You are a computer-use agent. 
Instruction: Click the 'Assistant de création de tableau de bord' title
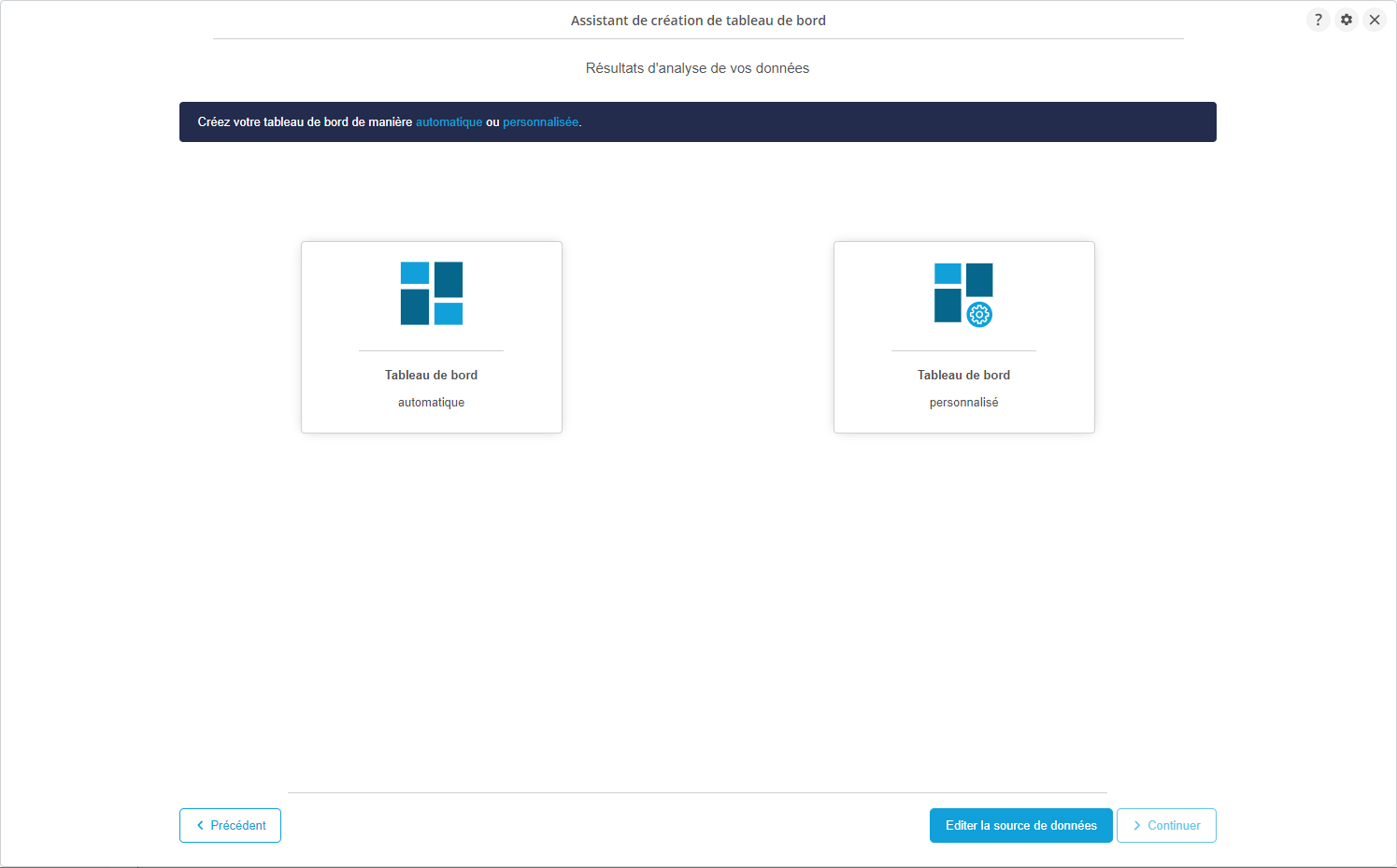(698, 21)
